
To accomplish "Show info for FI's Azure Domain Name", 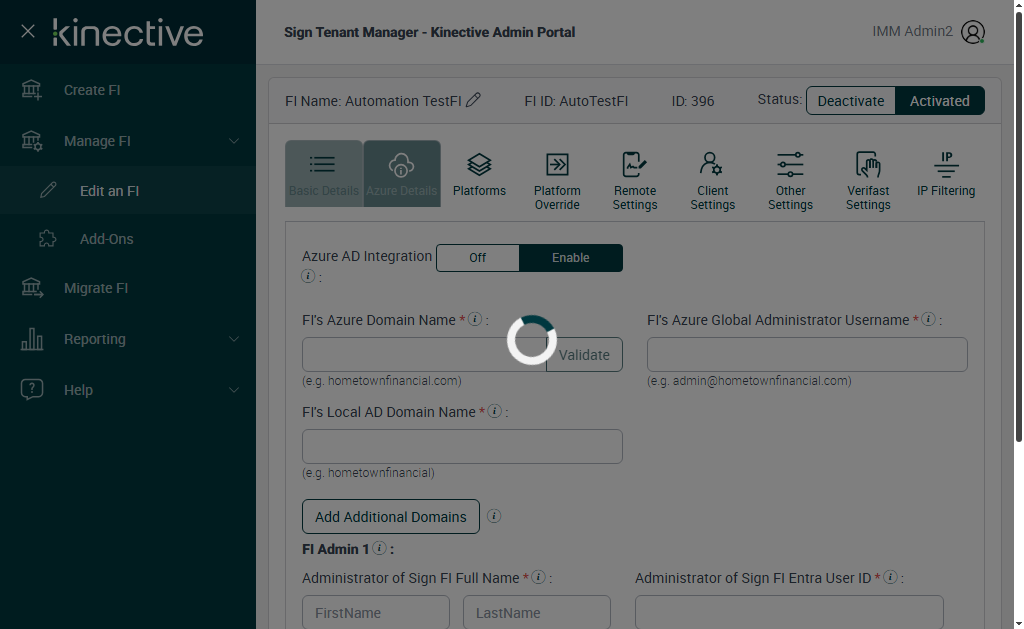I will 475,319.
